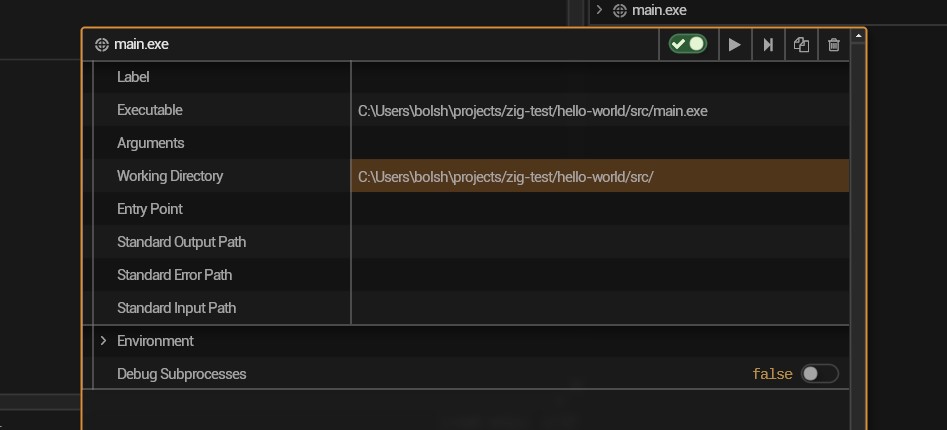Enable the Debug Subprocesses toggle
The width and height of the screenshot is (947, 430).
819,374
